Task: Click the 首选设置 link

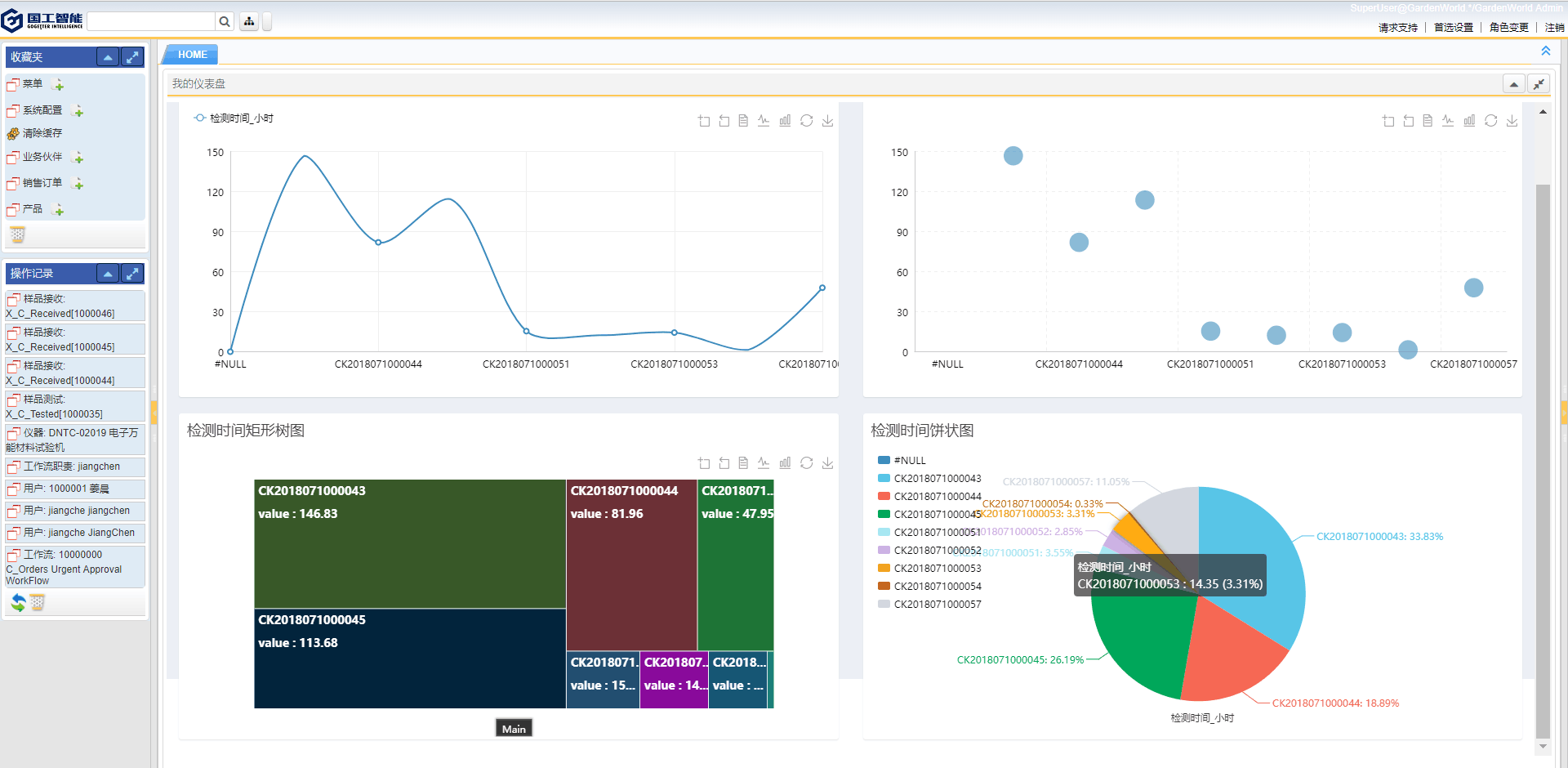Action: point(1454,28)
